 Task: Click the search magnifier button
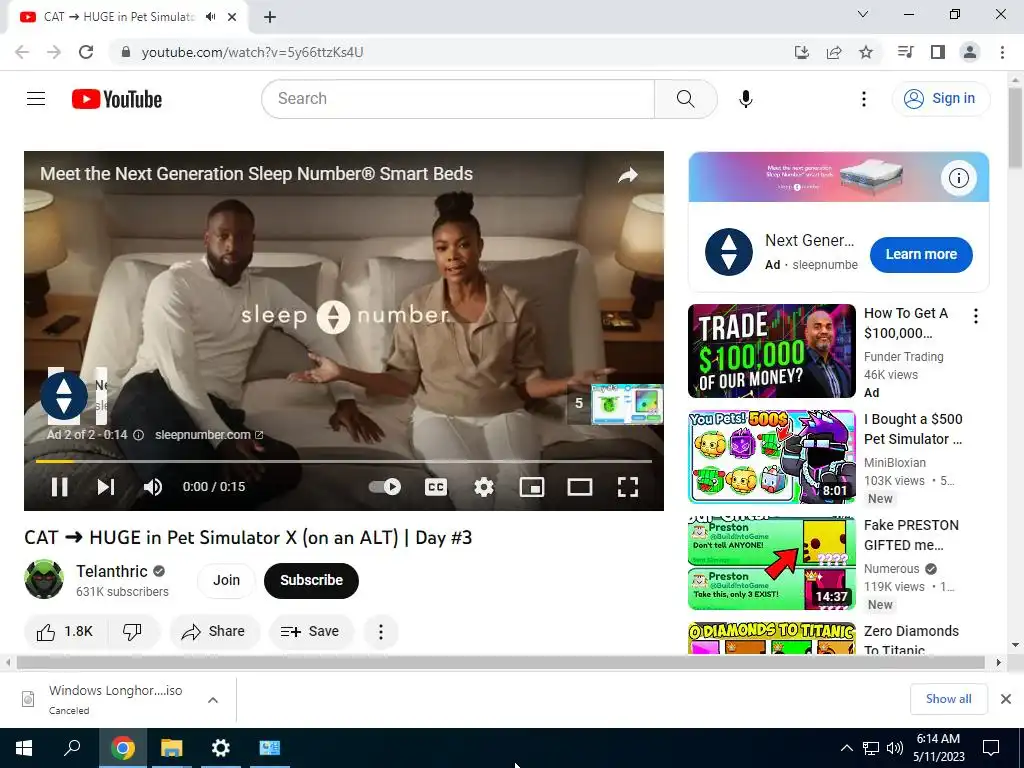pos(686,99)
